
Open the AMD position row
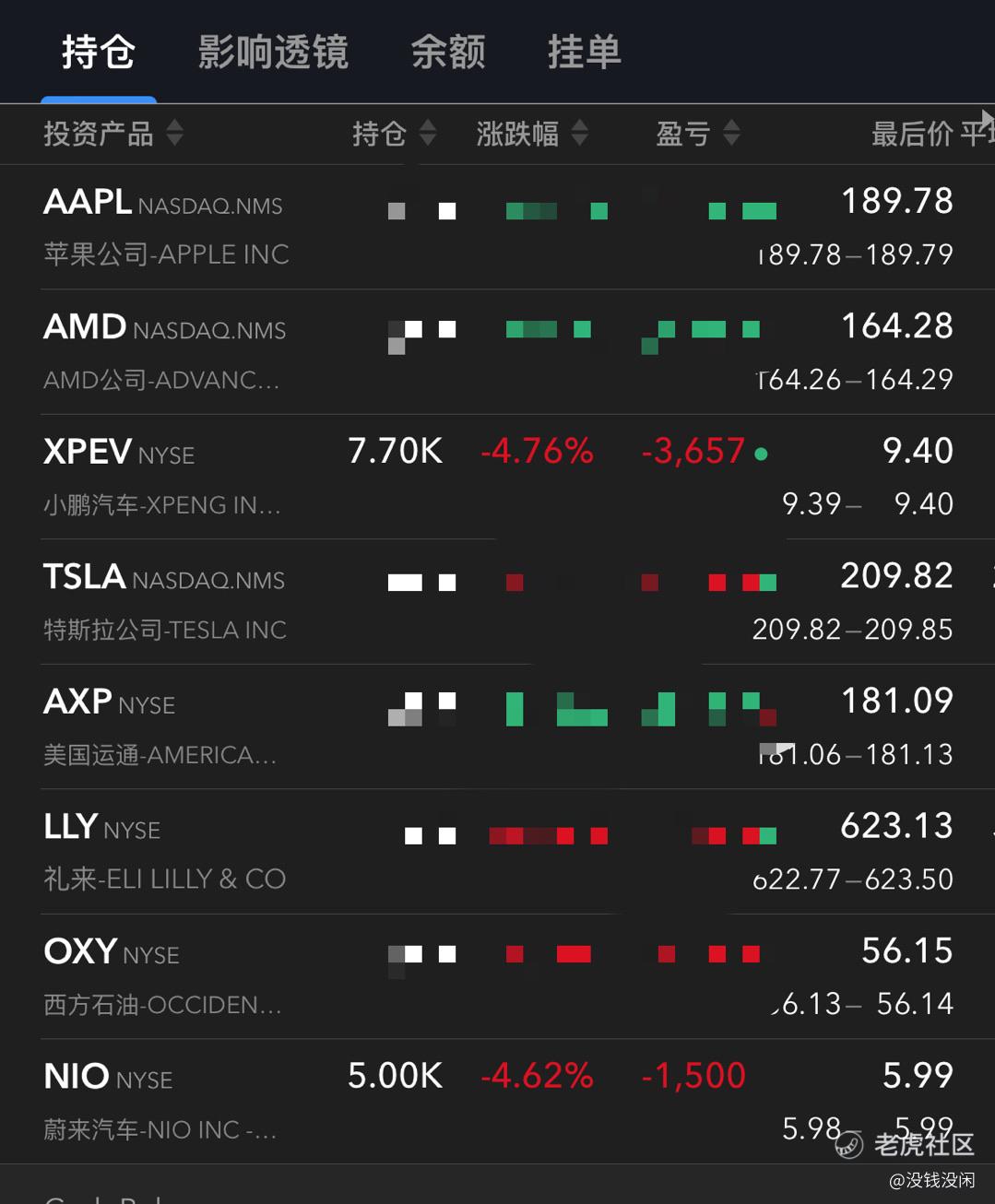pos(498,352)
